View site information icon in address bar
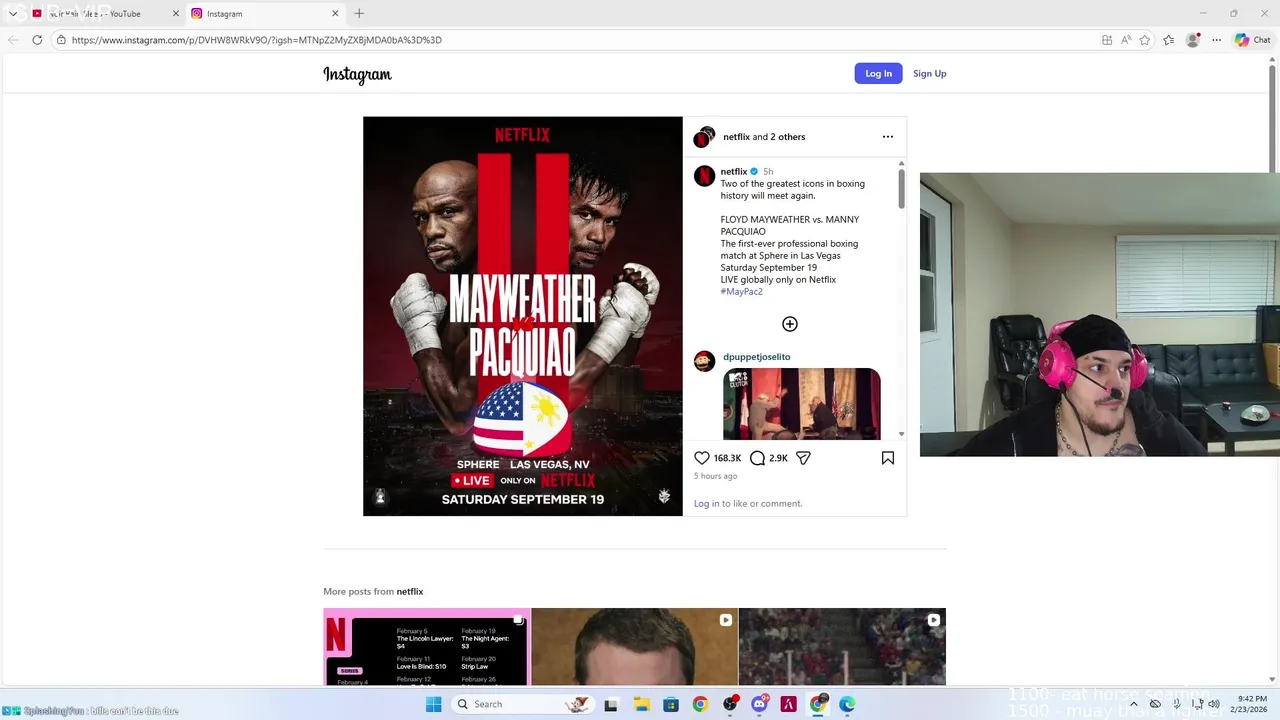The height and width of the screenshot is (720, 1280). 61,40
